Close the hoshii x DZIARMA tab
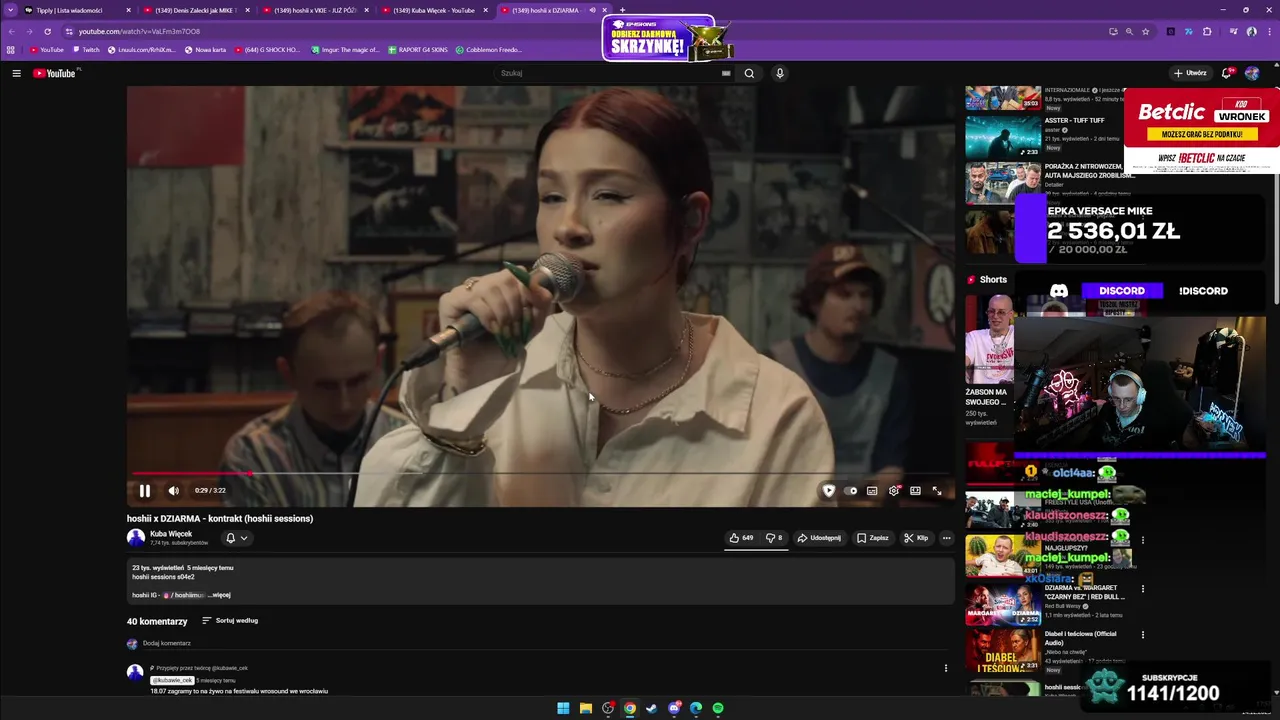1280x720 pixels. click(x=604, y=10)
